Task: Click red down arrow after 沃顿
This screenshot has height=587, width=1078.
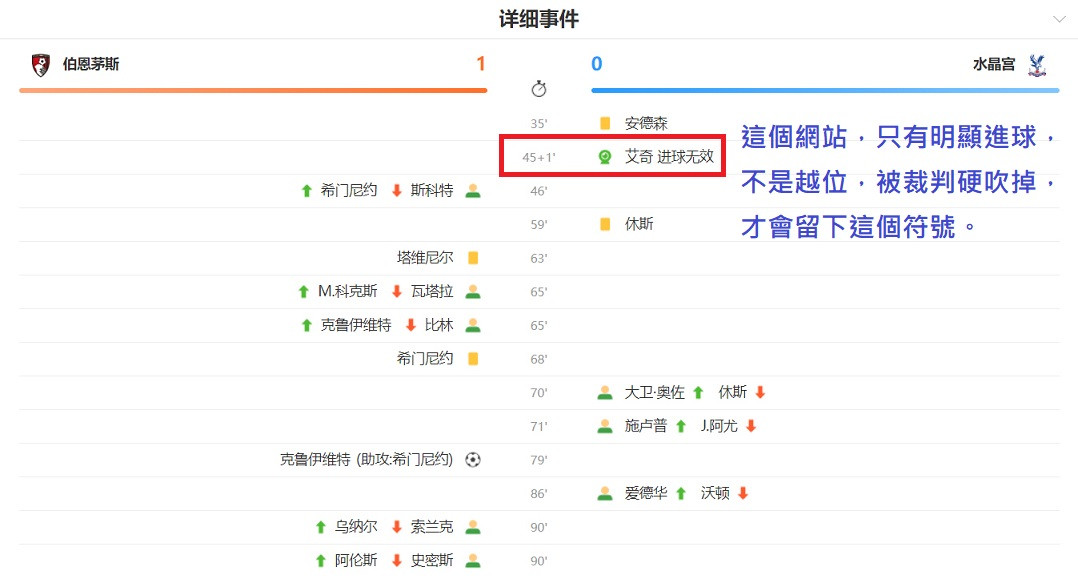Action: (x=743, y=494)
